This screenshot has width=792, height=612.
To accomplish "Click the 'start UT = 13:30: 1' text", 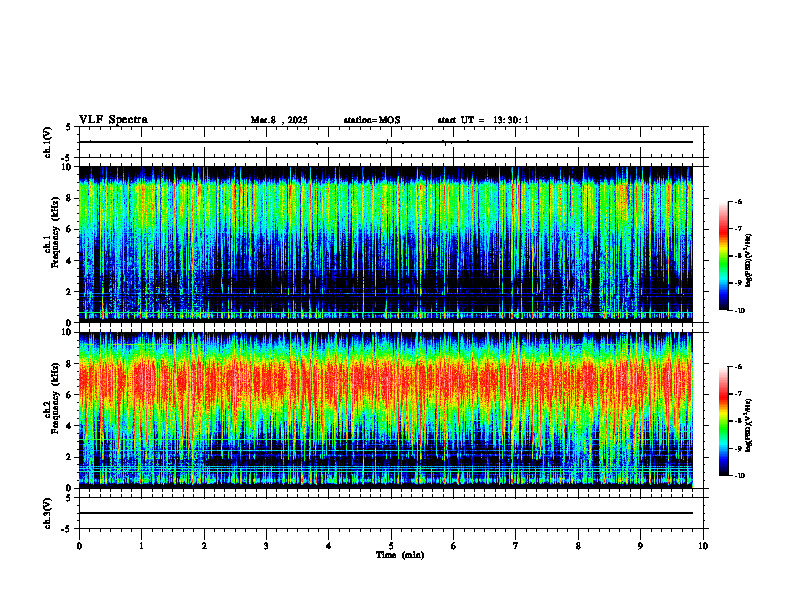I will [483, 120].
